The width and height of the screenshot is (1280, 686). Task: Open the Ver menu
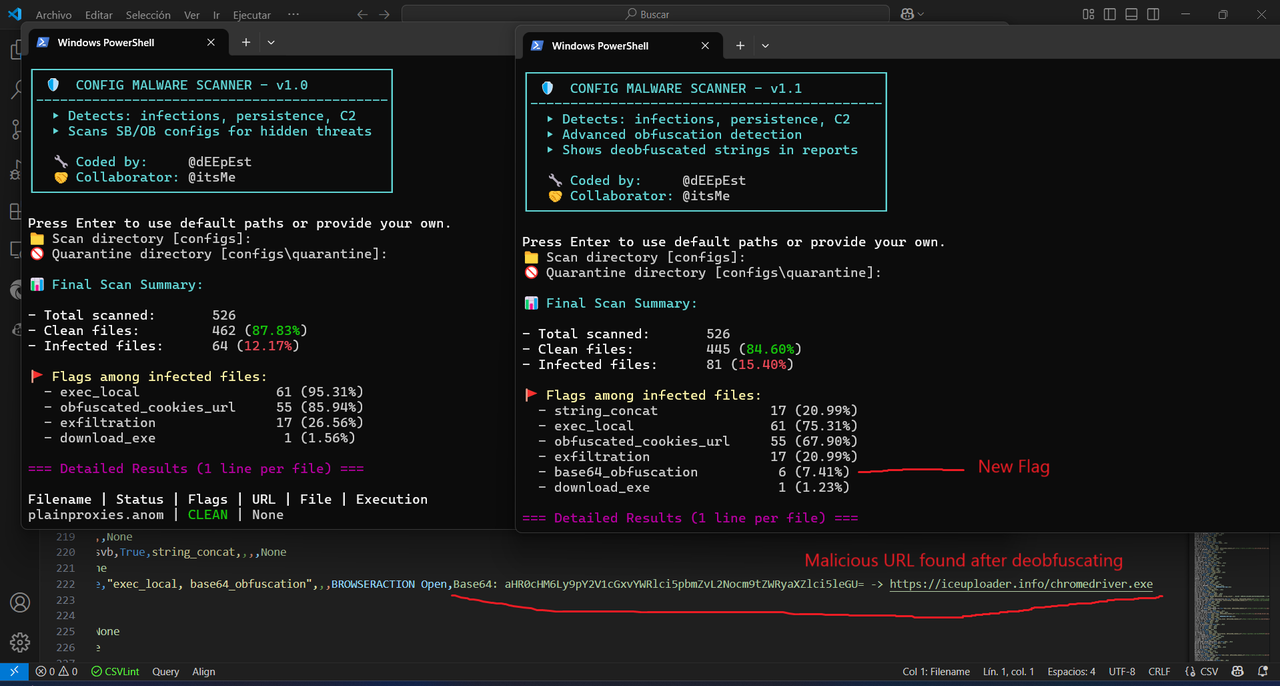192,15
